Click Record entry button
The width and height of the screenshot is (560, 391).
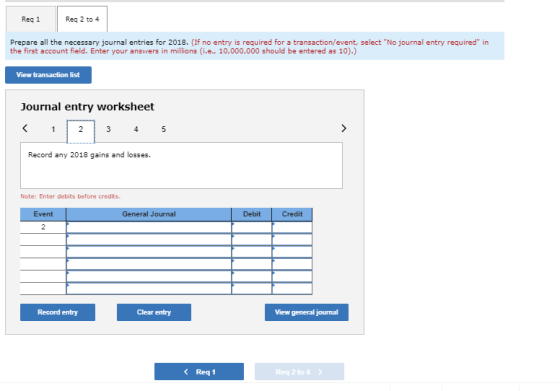58,312
